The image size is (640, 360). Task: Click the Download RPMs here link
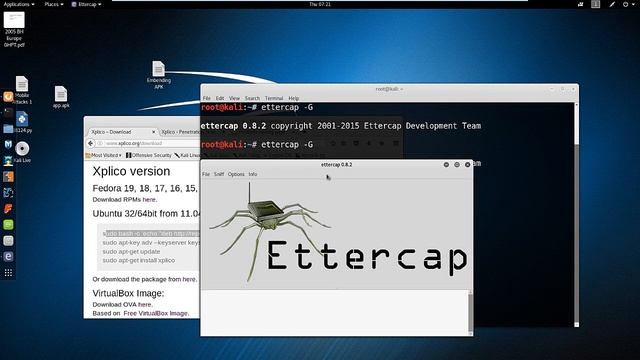coord(149,200)
